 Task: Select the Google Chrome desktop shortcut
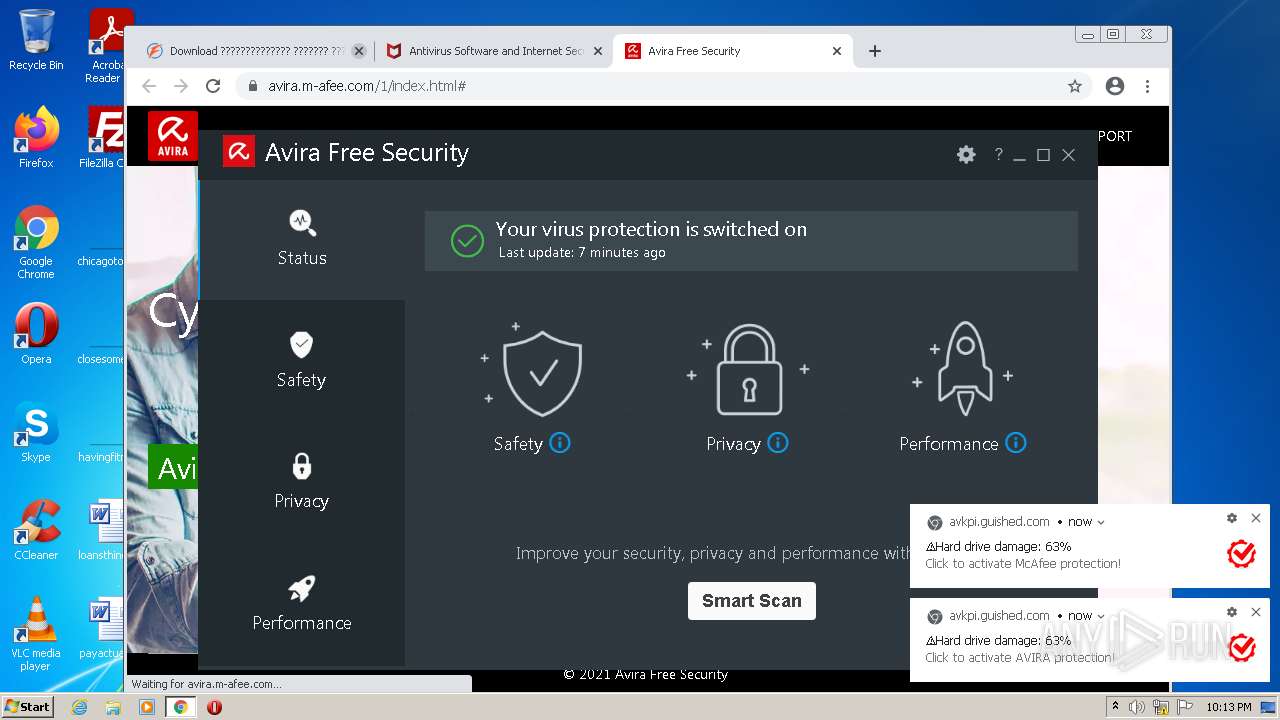coord(36,242)
